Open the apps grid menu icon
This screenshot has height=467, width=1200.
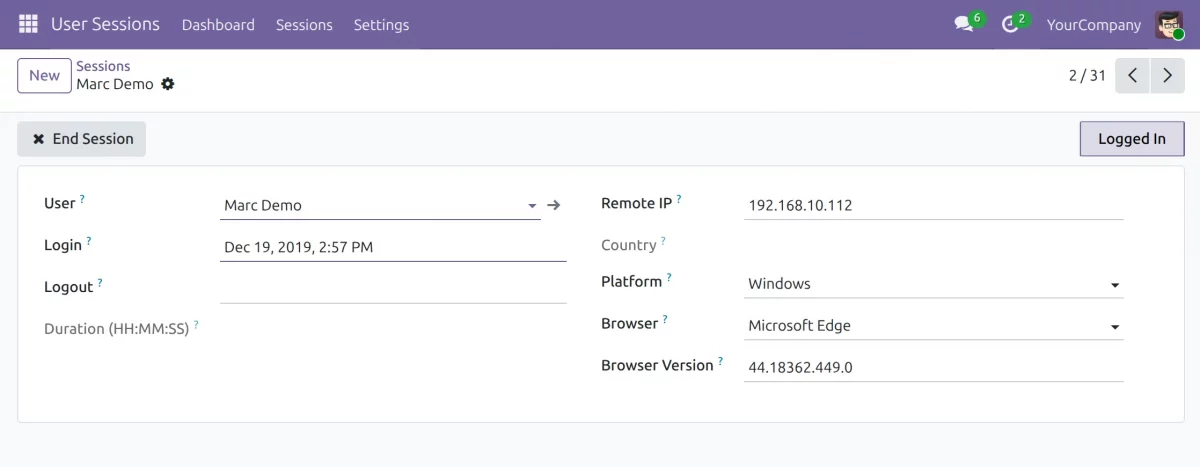click(x=28, y=24)
